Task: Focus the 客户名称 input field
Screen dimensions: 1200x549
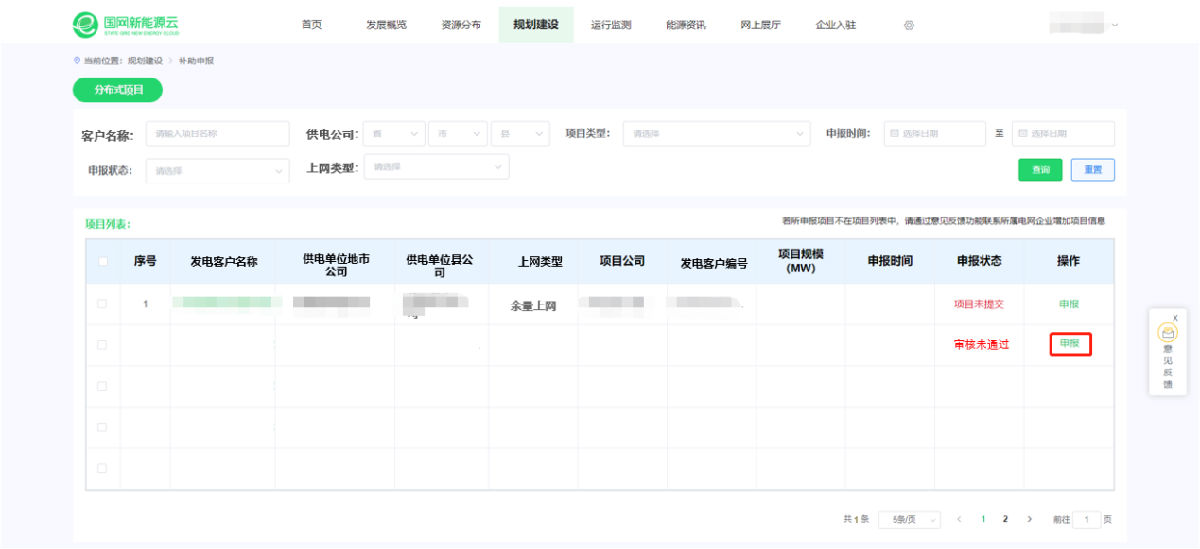Action: 217,134
